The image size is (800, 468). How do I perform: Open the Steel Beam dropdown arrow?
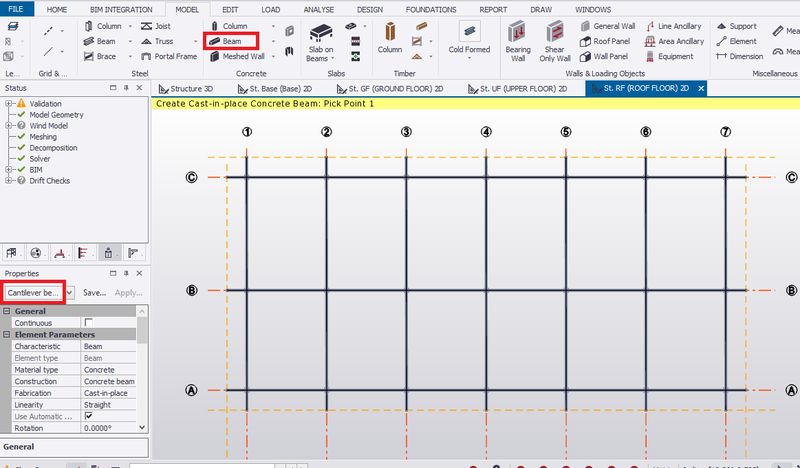click(x=130, y=41)
